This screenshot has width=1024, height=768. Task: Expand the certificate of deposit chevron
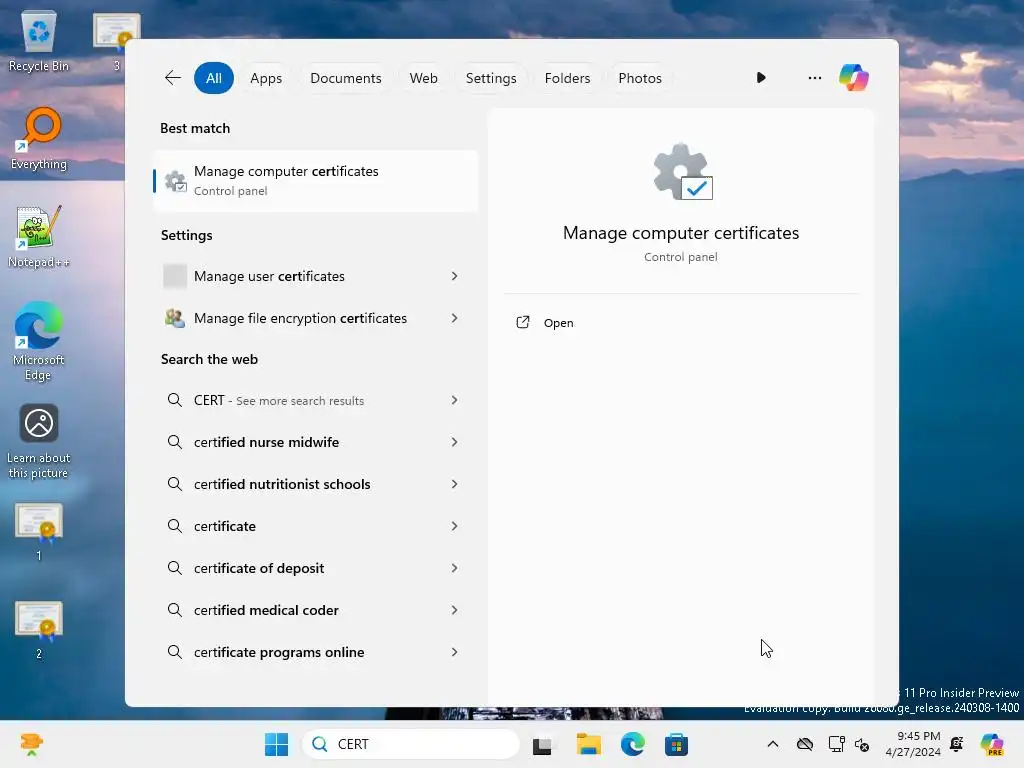[x=455, y=568]
